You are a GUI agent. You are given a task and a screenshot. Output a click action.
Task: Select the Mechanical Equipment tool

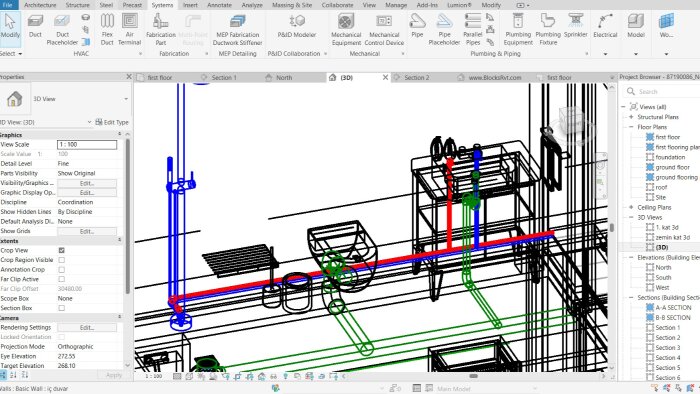click(x=346, y=29)
